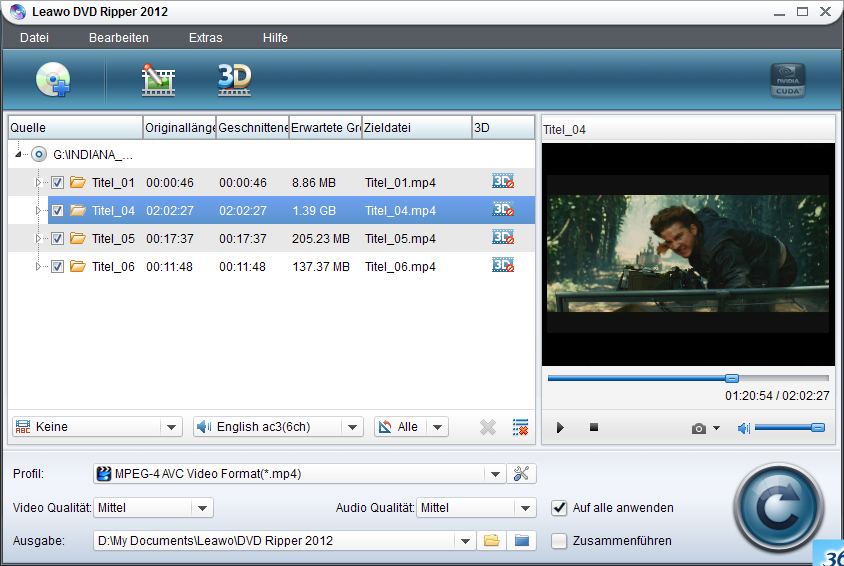Viewport: 844px width, 566px height.
Task: Click the 3D icon for Titel_01
Action: tap(503, 182)
